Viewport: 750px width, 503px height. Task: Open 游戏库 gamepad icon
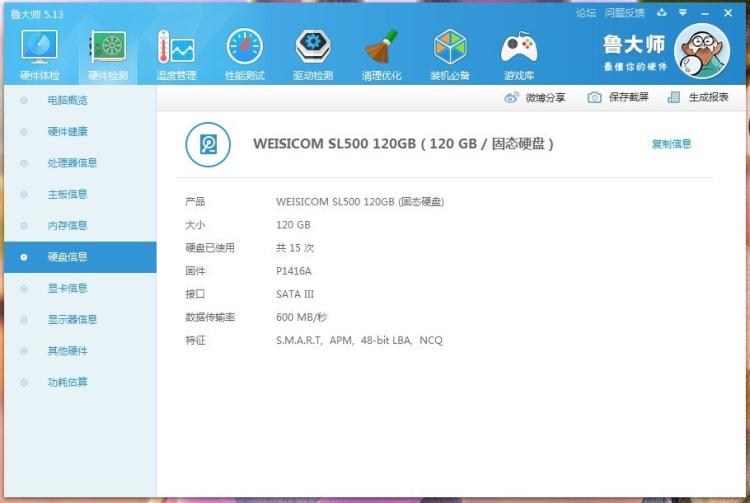point(519,47)
